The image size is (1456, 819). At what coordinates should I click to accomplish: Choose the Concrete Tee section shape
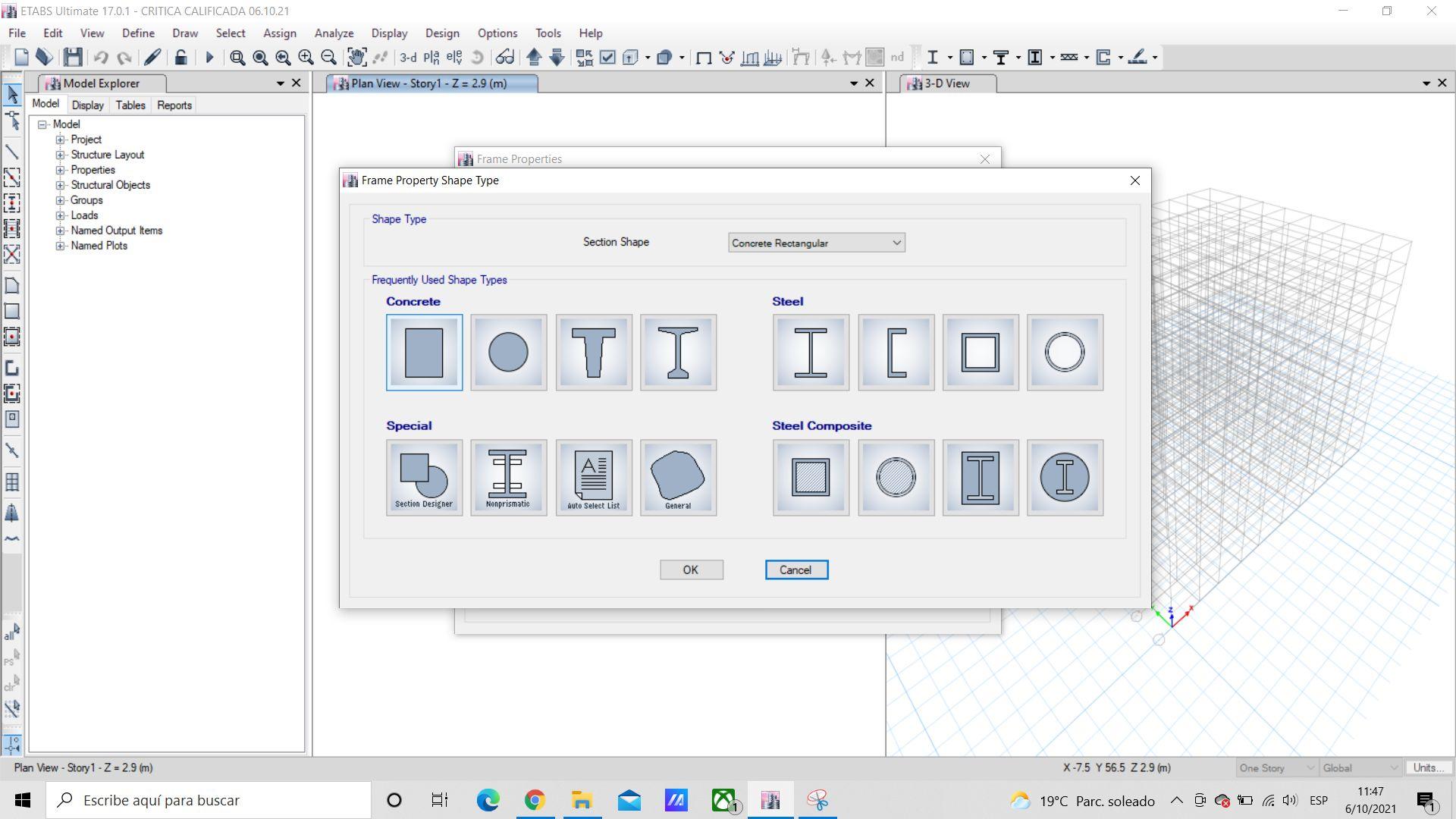point(593,353)
